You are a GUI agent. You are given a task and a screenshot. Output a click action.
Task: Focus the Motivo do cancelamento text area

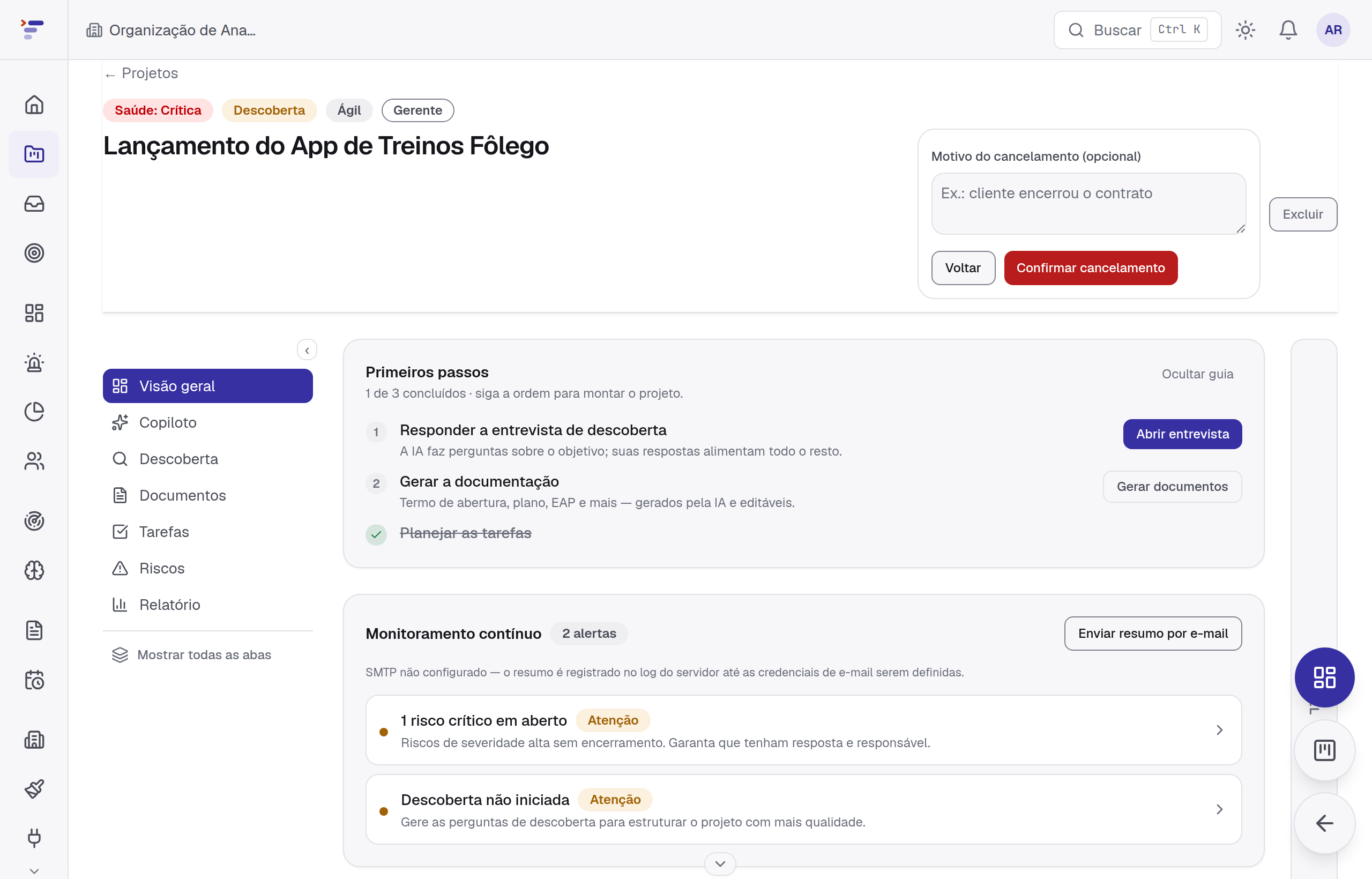(1088, 204)
